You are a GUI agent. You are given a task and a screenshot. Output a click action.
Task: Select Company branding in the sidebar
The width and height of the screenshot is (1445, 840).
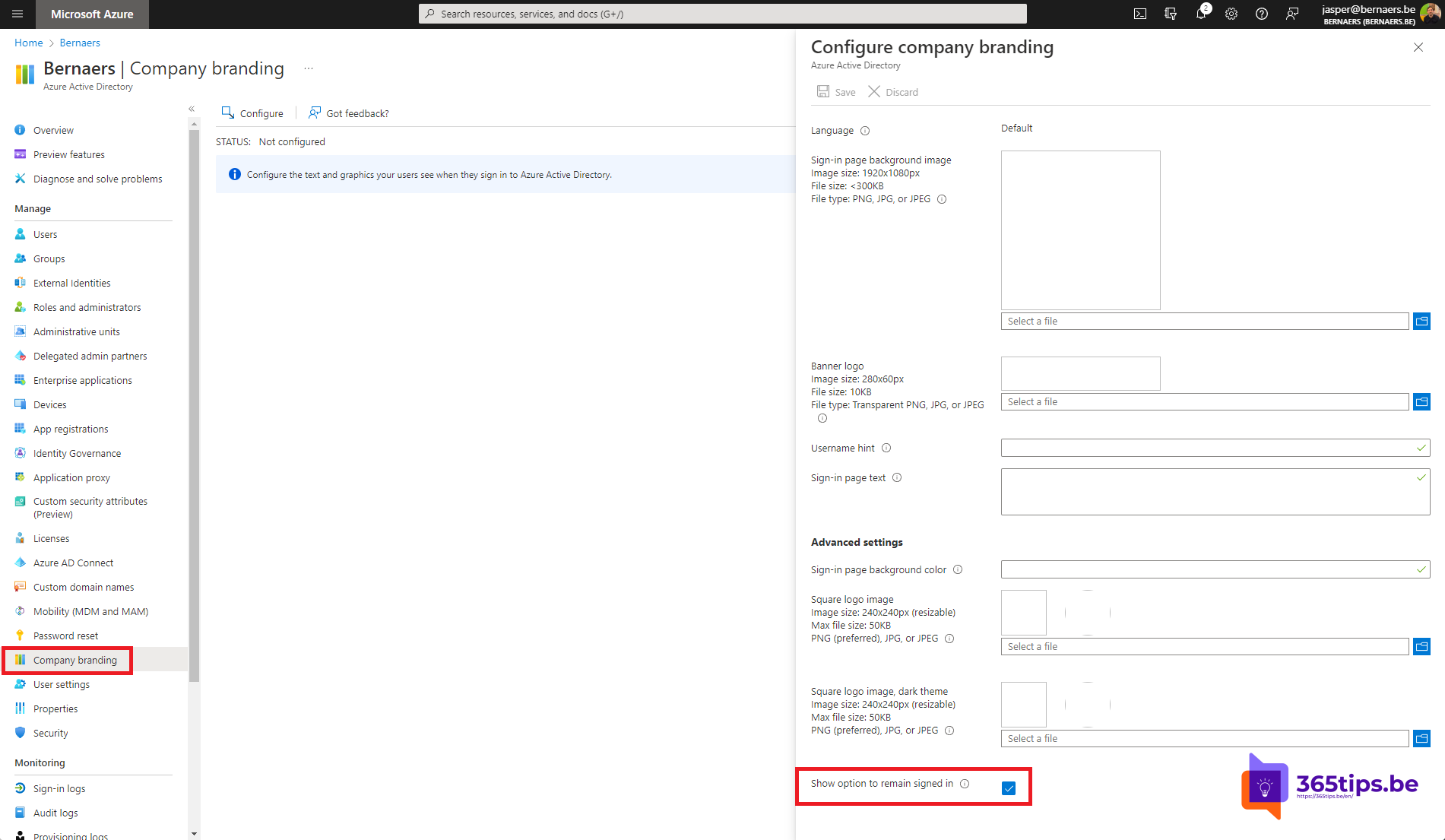click(75, 661)
